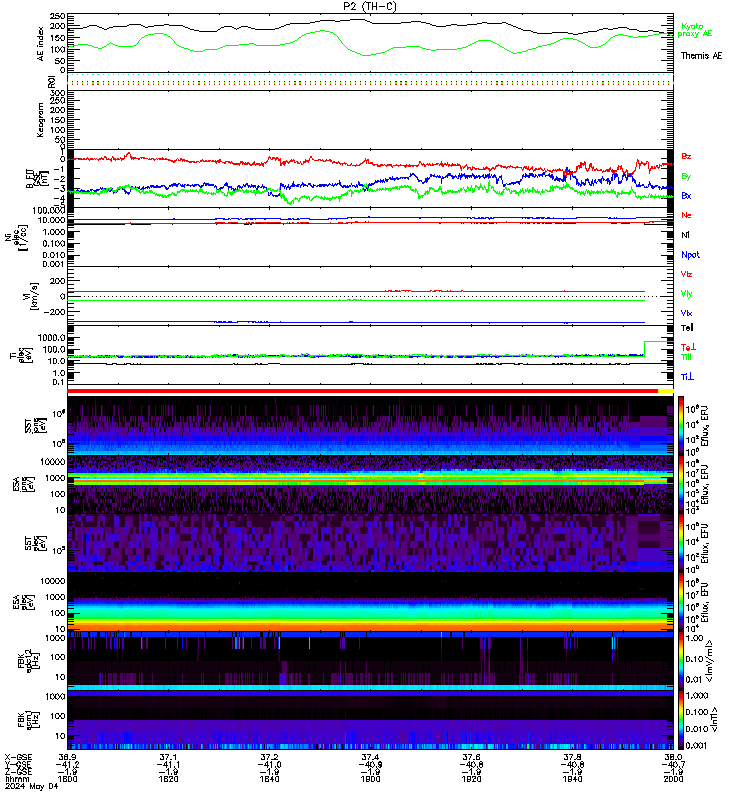Click the red Te⊥ legend label

coord(688,347)
